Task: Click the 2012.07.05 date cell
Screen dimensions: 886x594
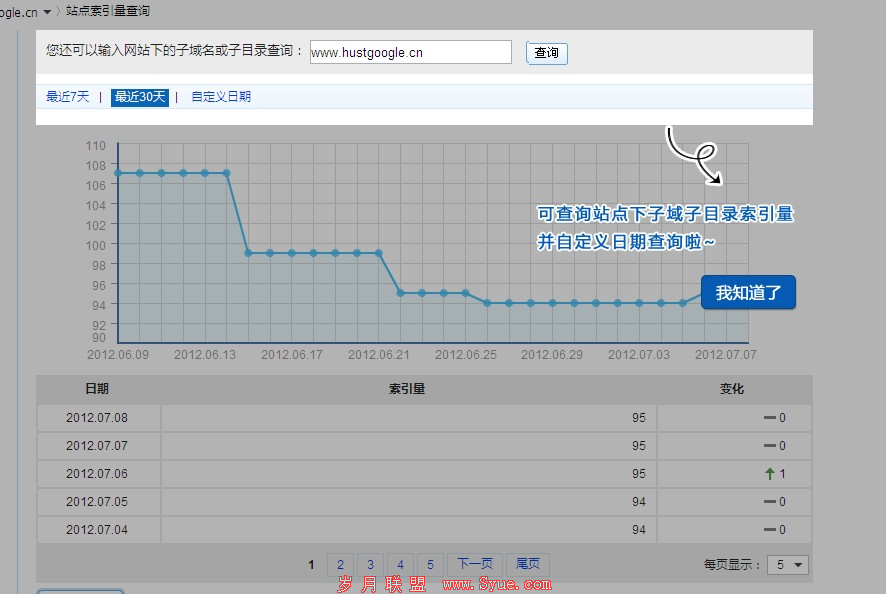Action: click(97, 502)
